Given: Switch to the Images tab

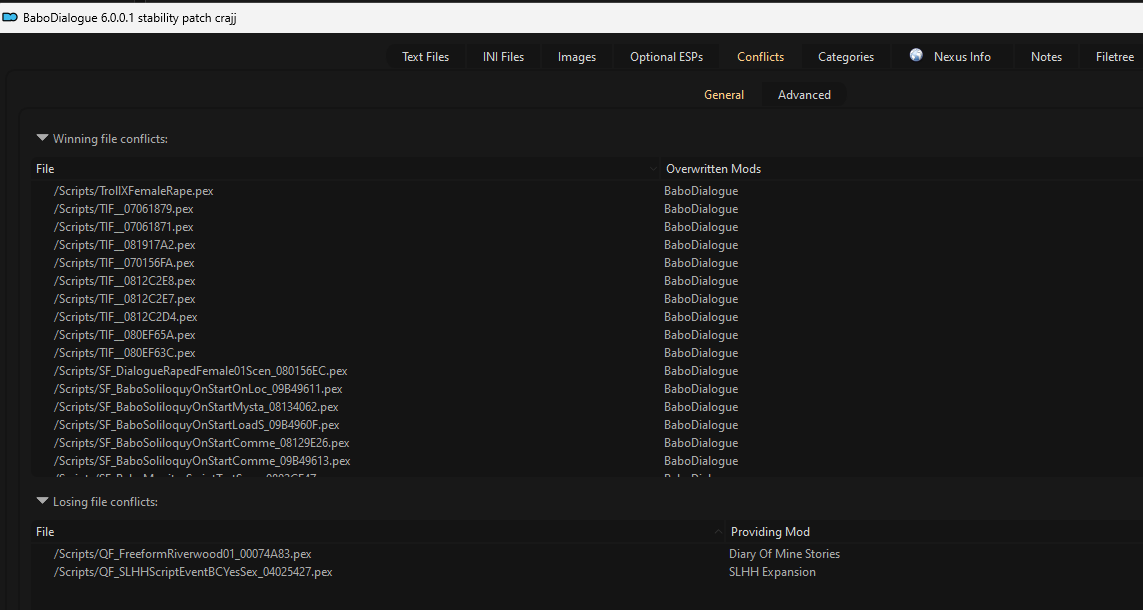Looking at the screenshot, I should (577, 57).
